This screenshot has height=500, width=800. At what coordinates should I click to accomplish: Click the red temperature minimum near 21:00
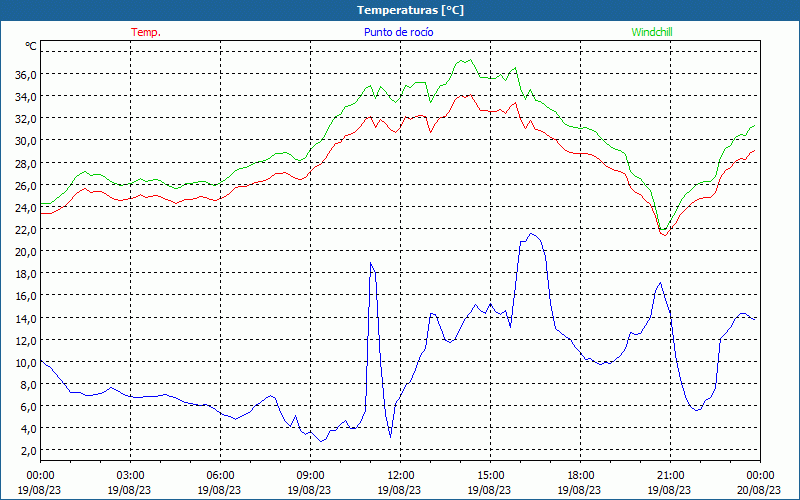664,235
